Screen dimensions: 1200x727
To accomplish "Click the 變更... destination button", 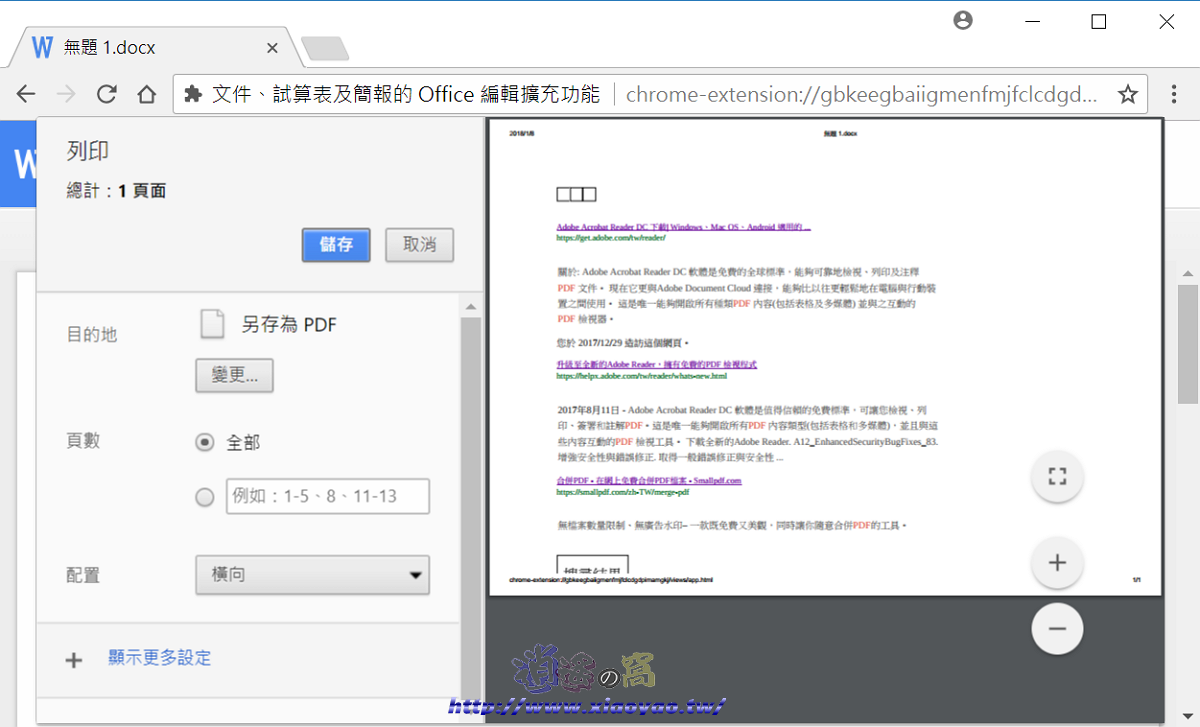I will coord(235,375).
